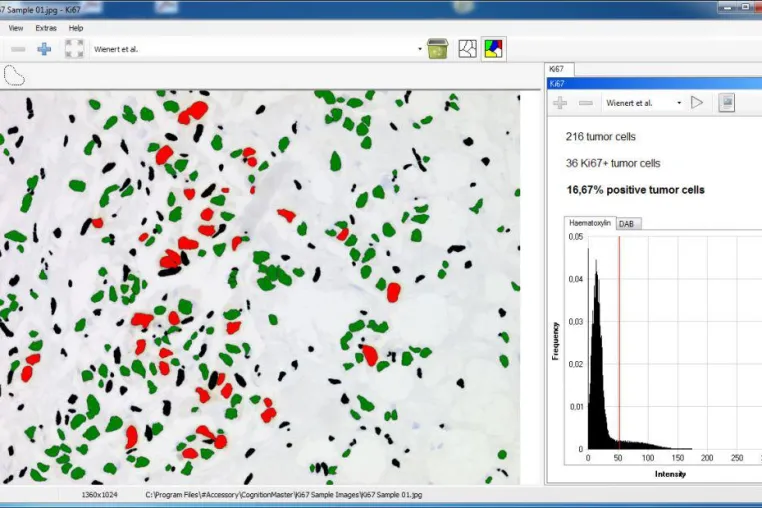Click the Frequency axis label of histogram
Image resolution: width=762 pixels, height=508 pixels.
(555, 341)
